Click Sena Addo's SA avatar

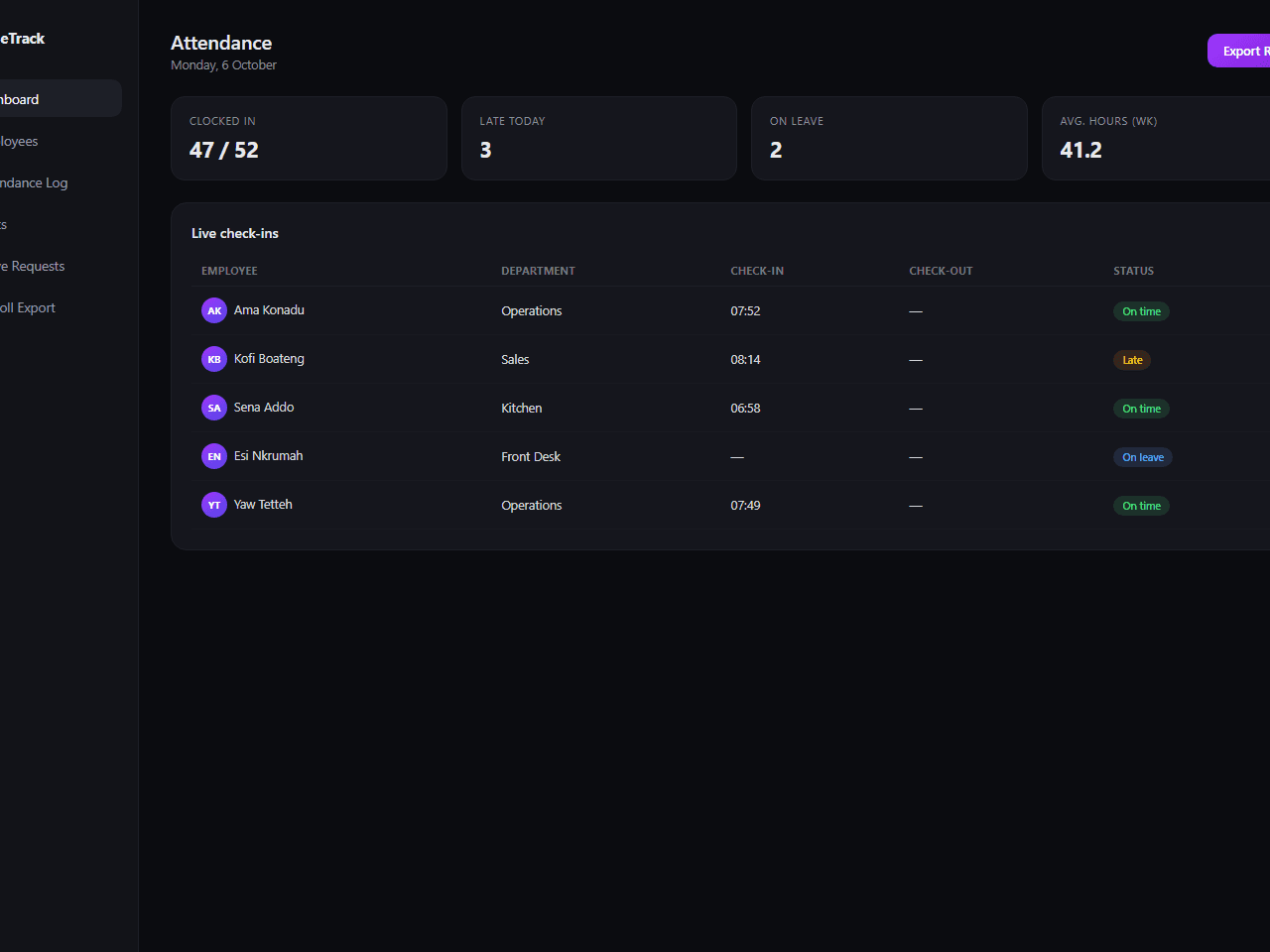214,408
